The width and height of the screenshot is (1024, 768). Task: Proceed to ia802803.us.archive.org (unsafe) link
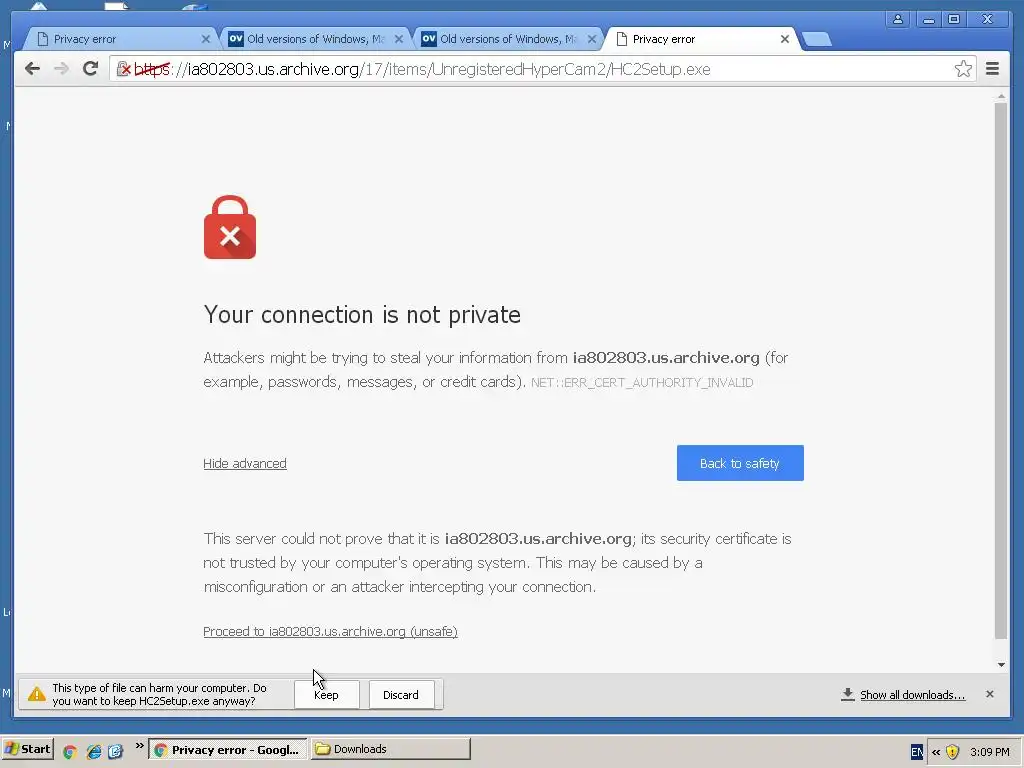[x=330, y=632]
